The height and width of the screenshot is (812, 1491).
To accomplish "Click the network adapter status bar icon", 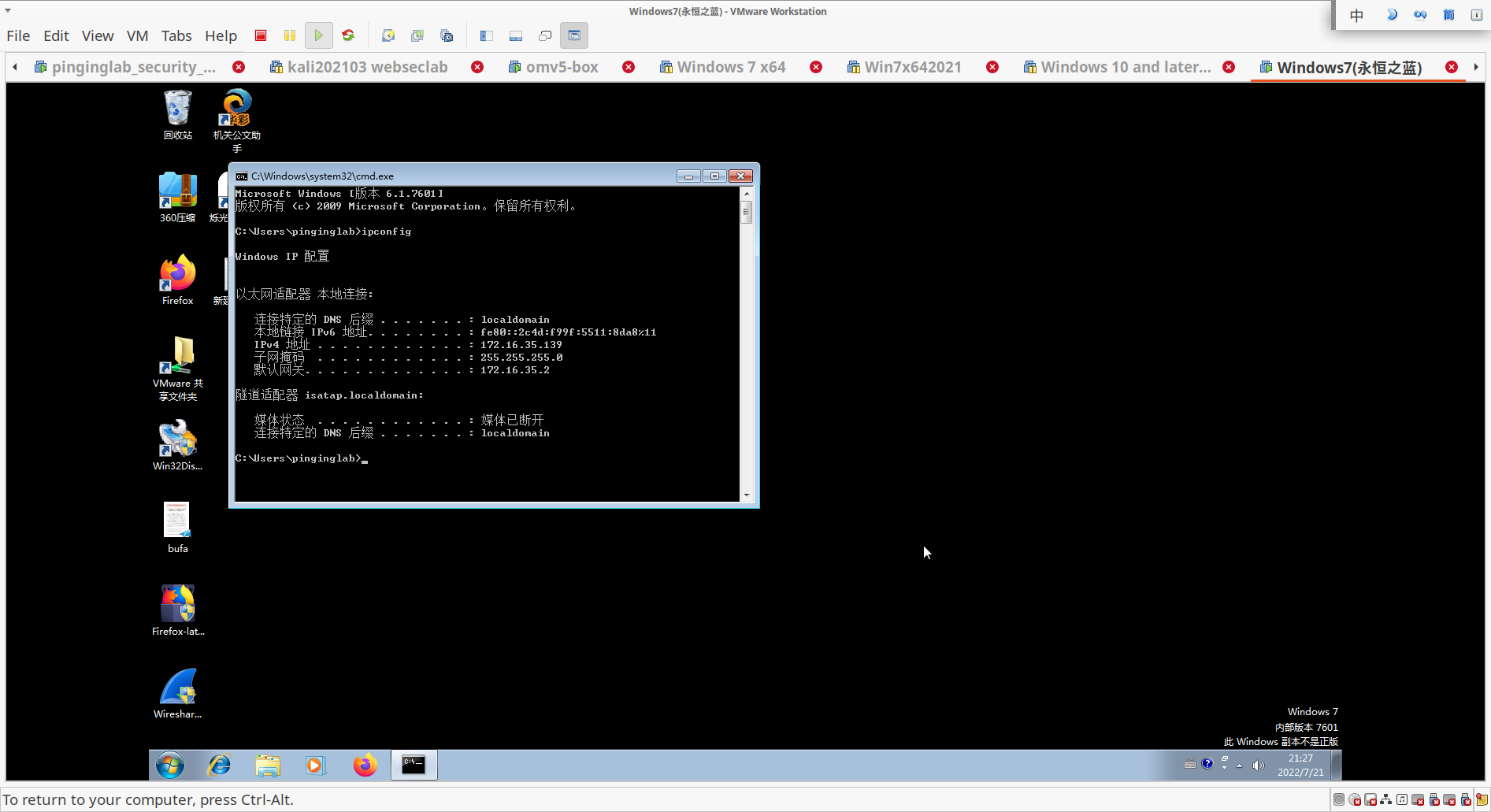I will click(x=1385, y=800).
